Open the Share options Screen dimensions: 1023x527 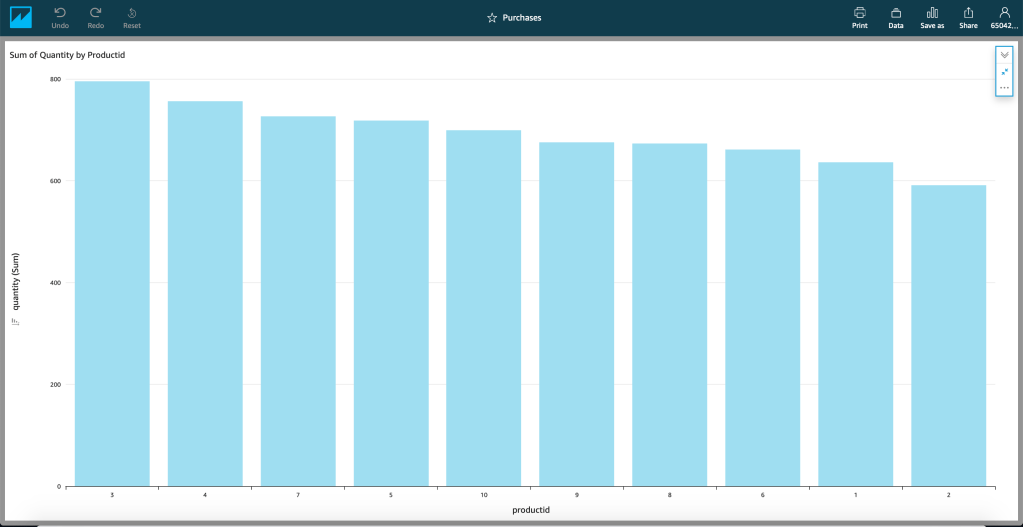(968, 13)
